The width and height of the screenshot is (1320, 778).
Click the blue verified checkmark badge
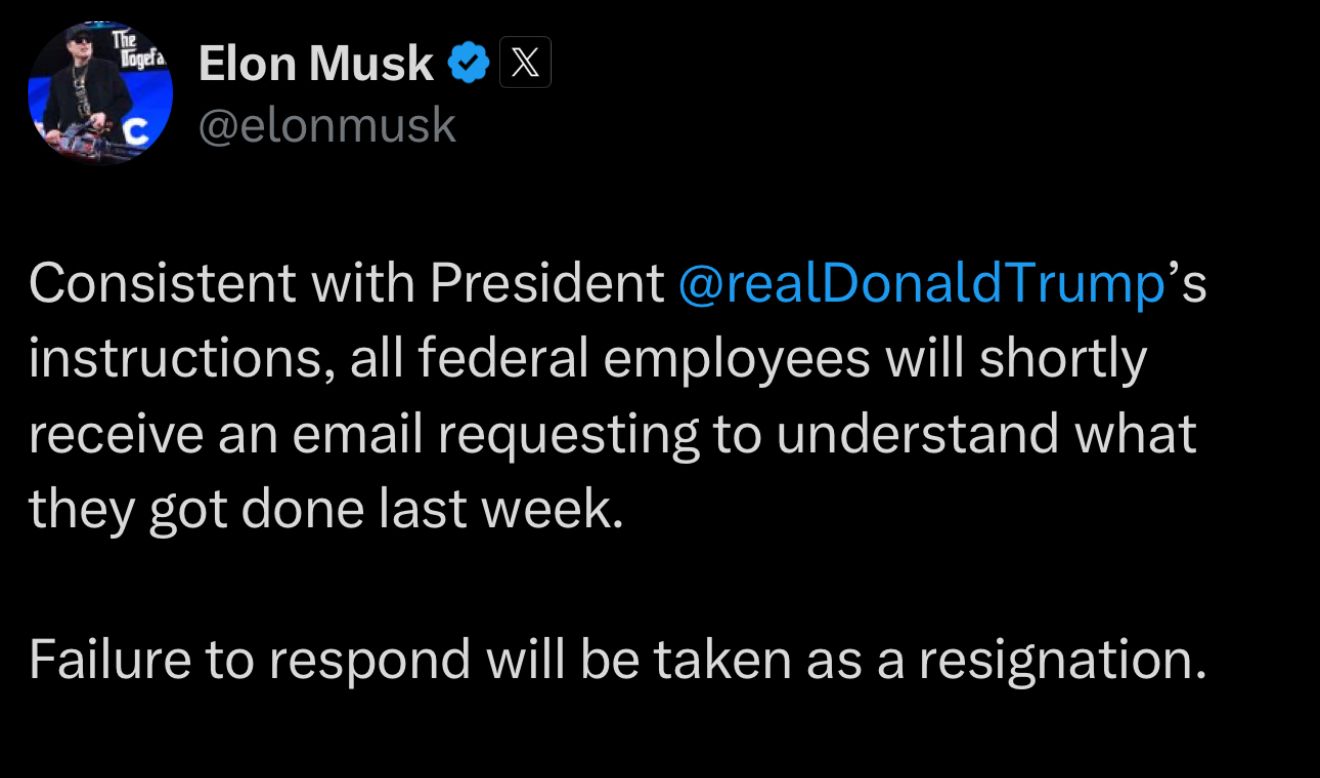(468, 66)
